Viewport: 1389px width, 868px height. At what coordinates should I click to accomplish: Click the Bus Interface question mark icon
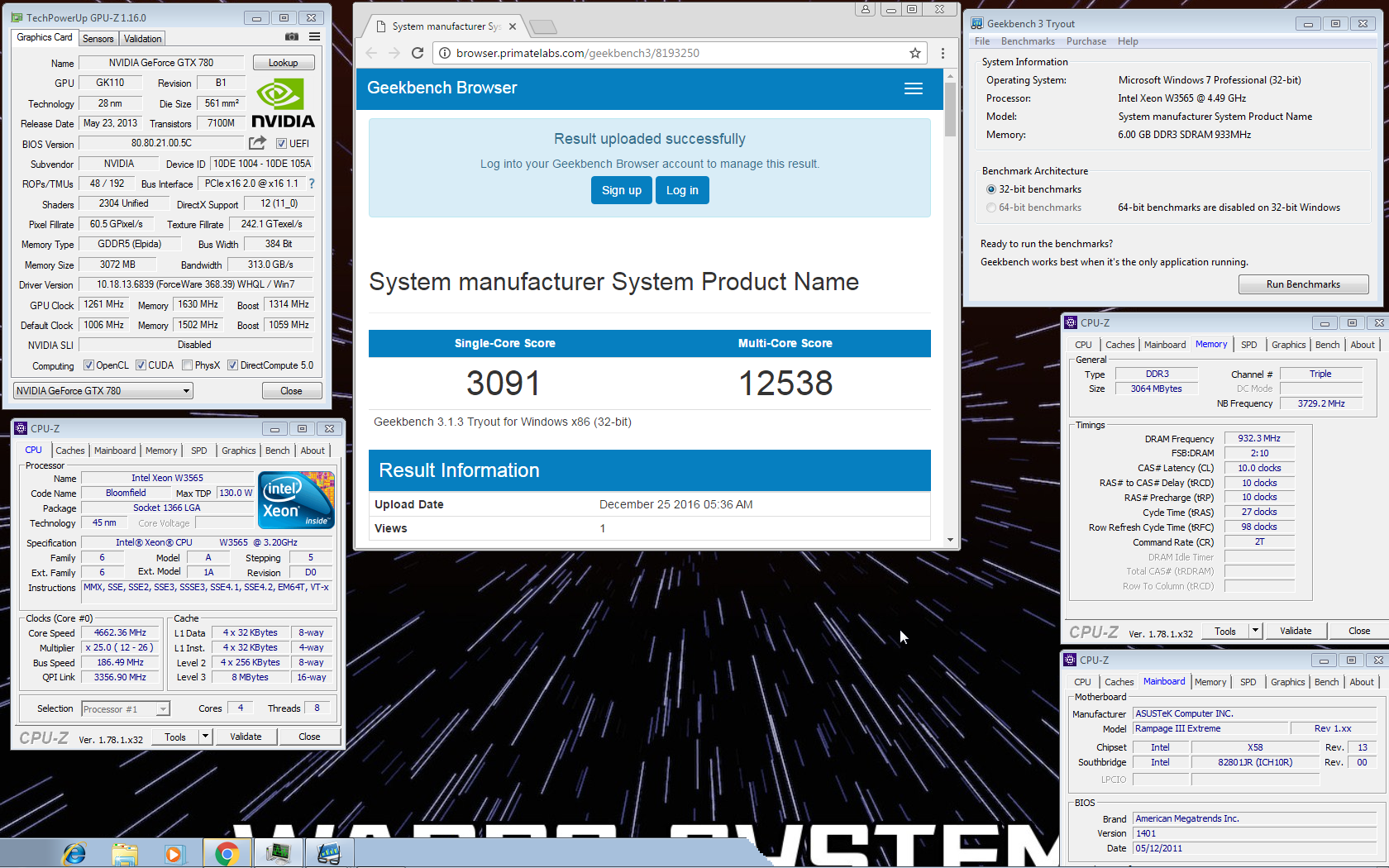coord(312,184)
